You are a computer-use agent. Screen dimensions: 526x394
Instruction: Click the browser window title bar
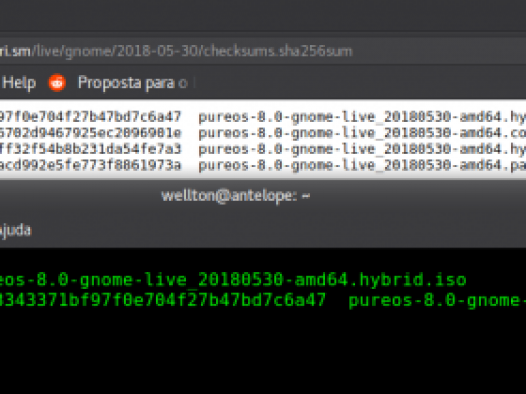point(263,16)
